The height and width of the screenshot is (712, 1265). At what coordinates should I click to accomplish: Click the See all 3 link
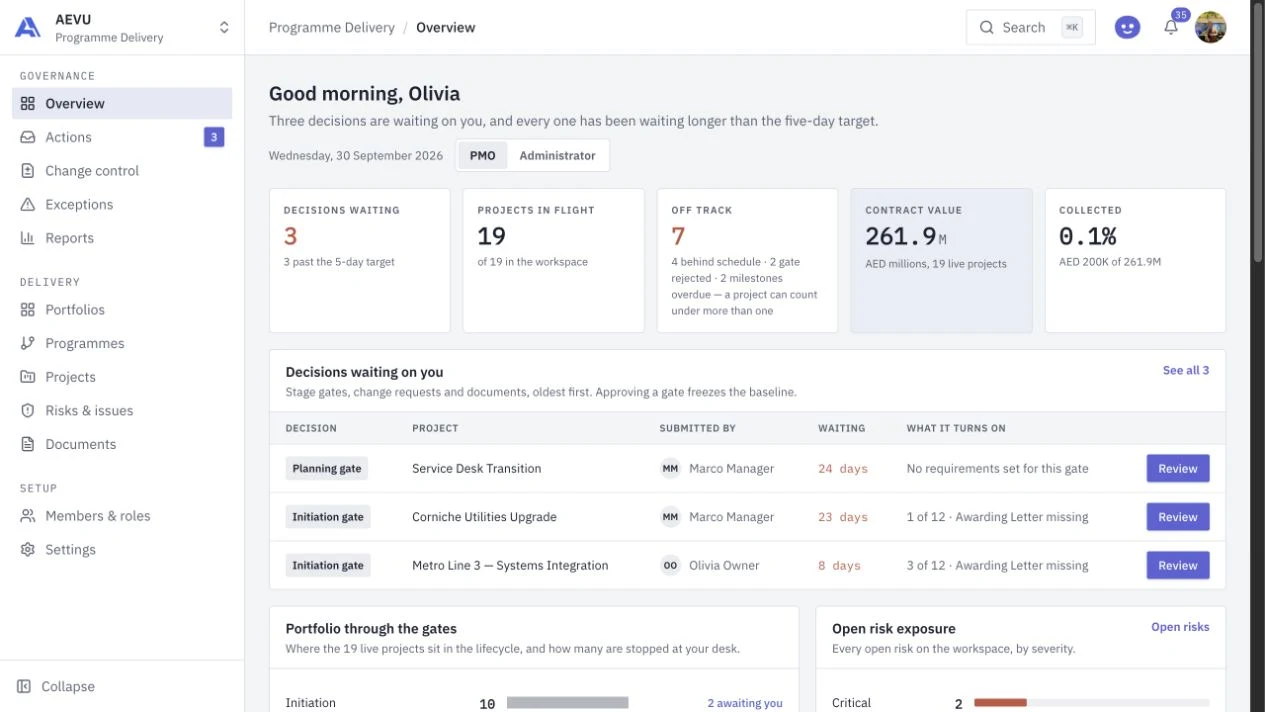(1185, 371)
